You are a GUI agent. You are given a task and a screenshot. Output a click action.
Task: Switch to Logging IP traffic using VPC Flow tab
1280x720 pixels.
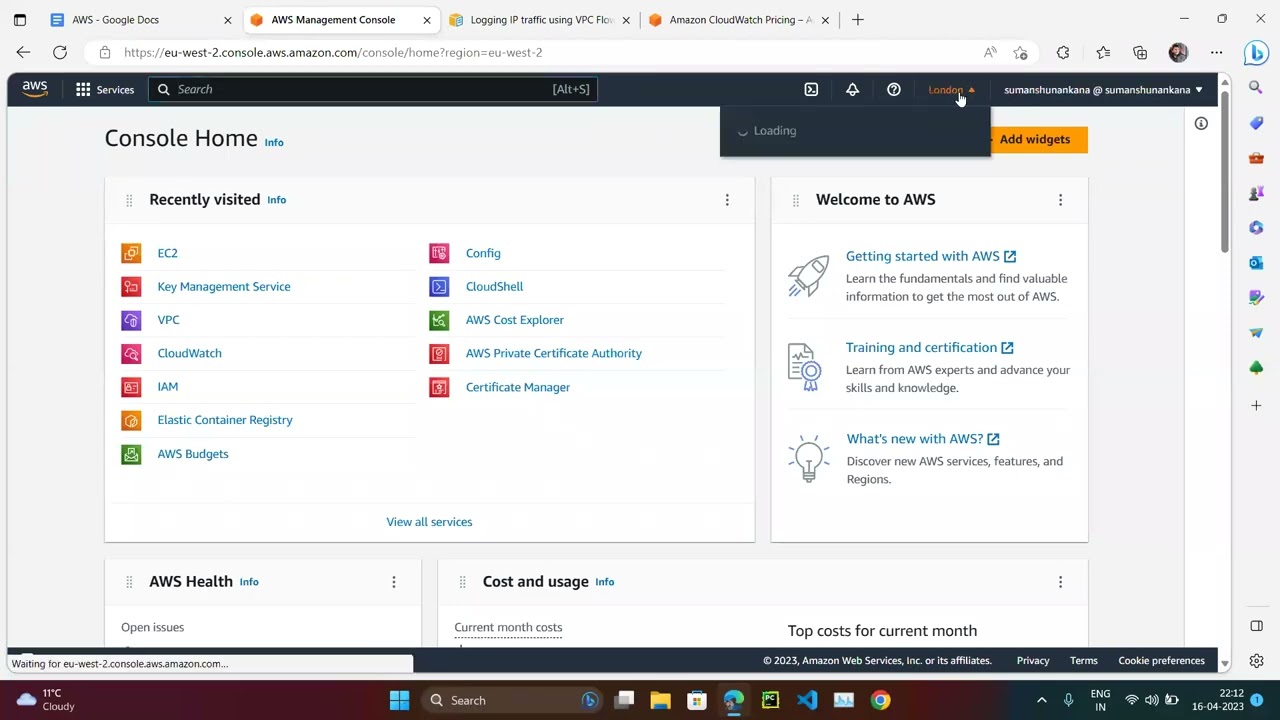click(540, 19)
